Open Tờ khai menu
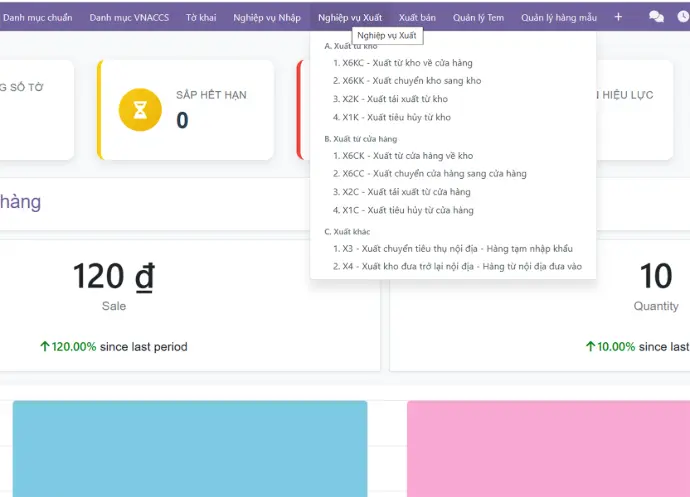This screenshot has width=690, height=497. pyautogui.click(x=201, y=18)
